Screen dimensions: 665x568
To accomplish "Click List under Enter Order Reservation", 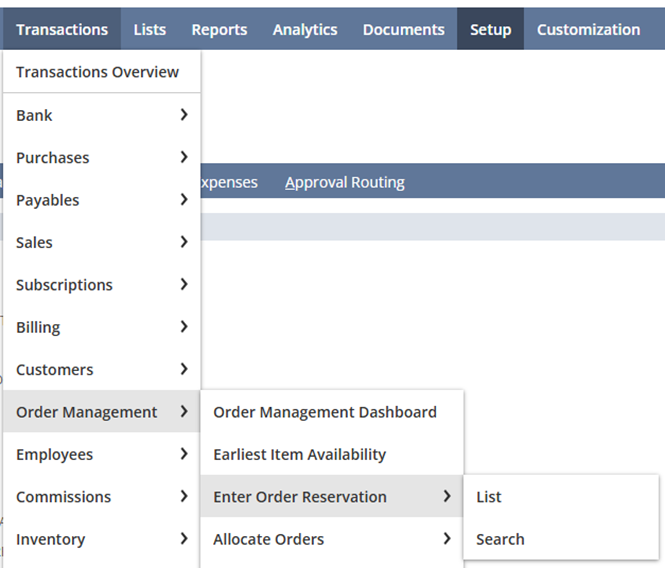I will pos(489,497).
